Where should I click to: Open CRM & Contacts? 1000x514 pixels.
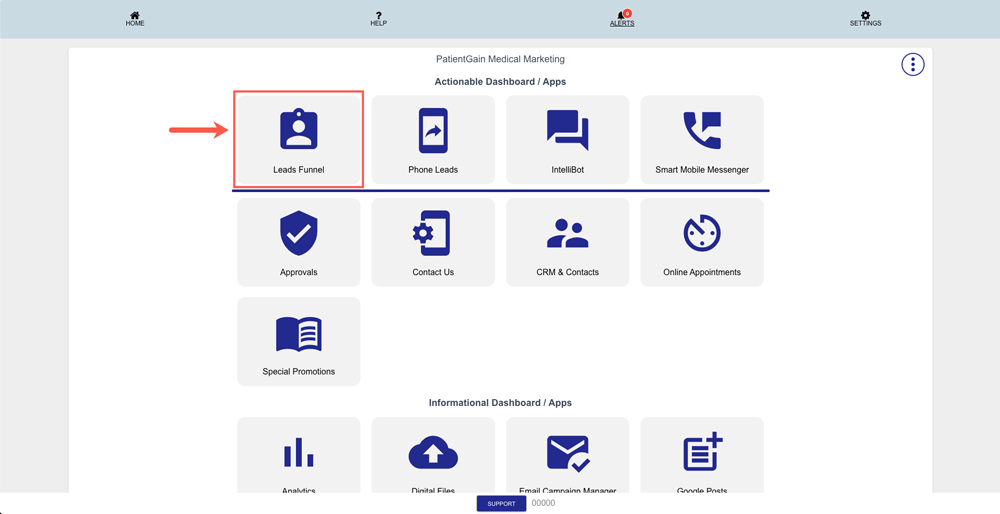(x=568, y=242)
